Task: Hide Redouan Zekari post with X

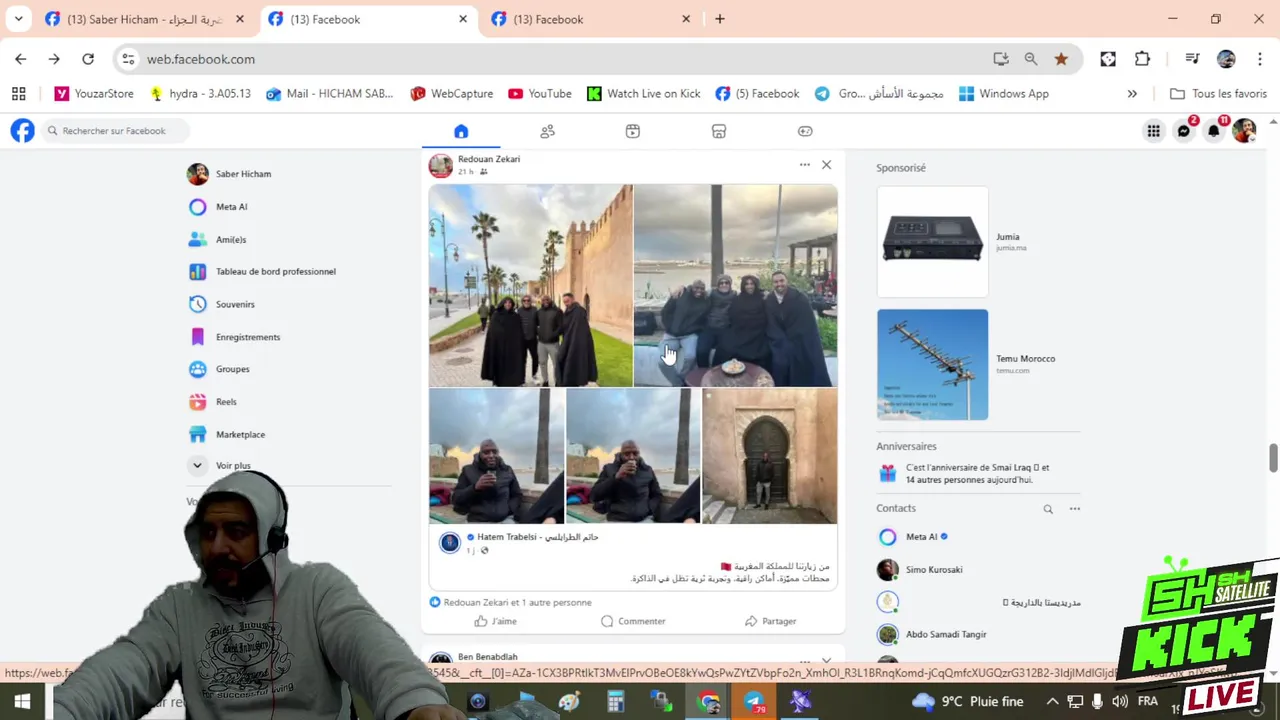Action: coord(826,165)
